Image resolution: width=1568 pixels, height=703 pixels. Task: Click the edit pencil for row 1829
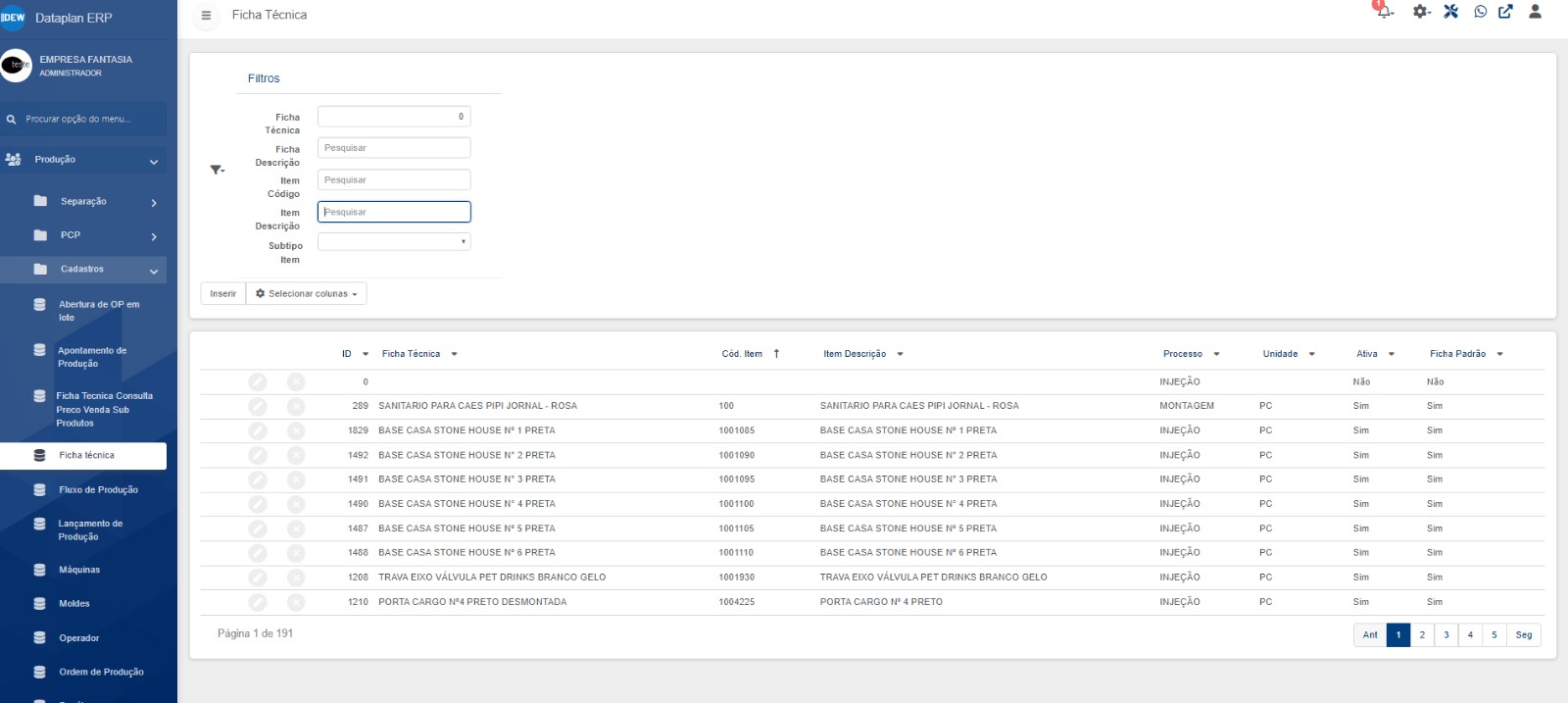258,430
